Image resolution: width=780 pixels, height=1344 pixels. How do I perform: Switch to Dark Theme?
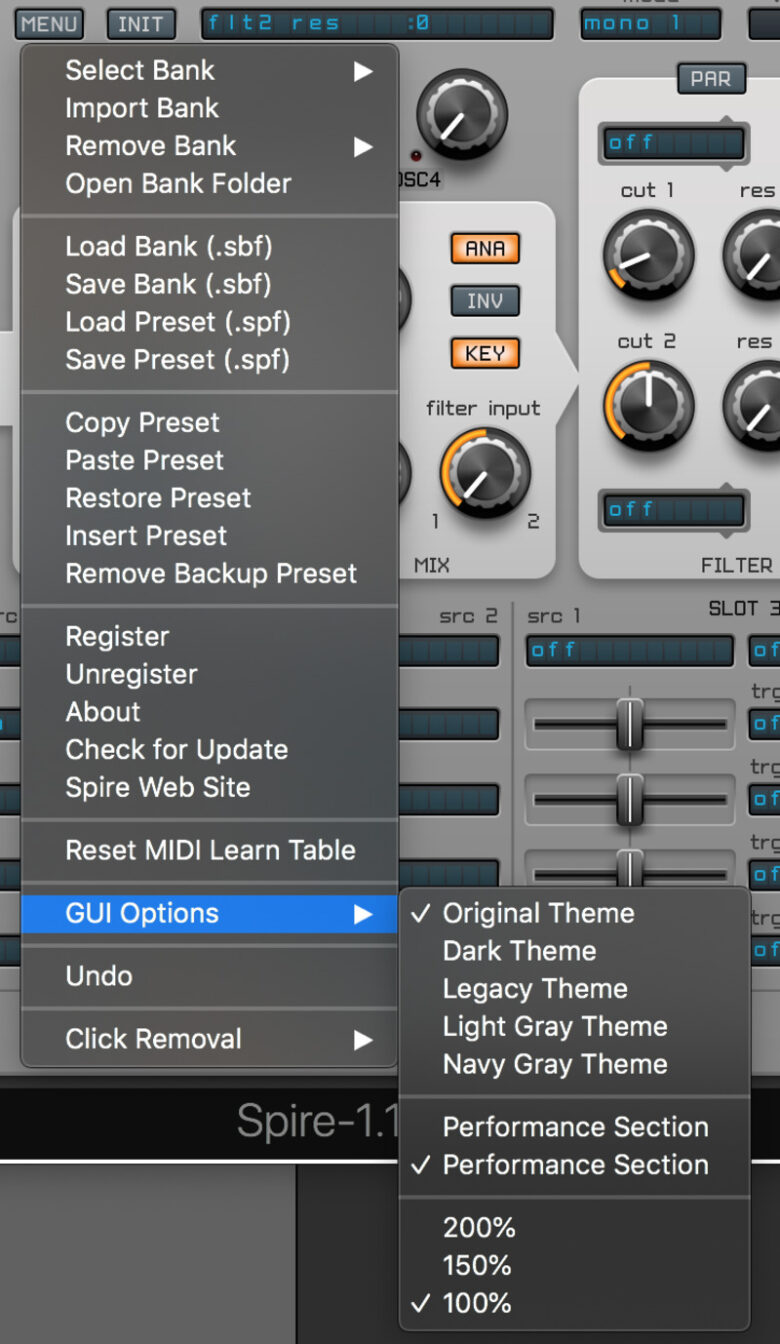tap(575, 952)
